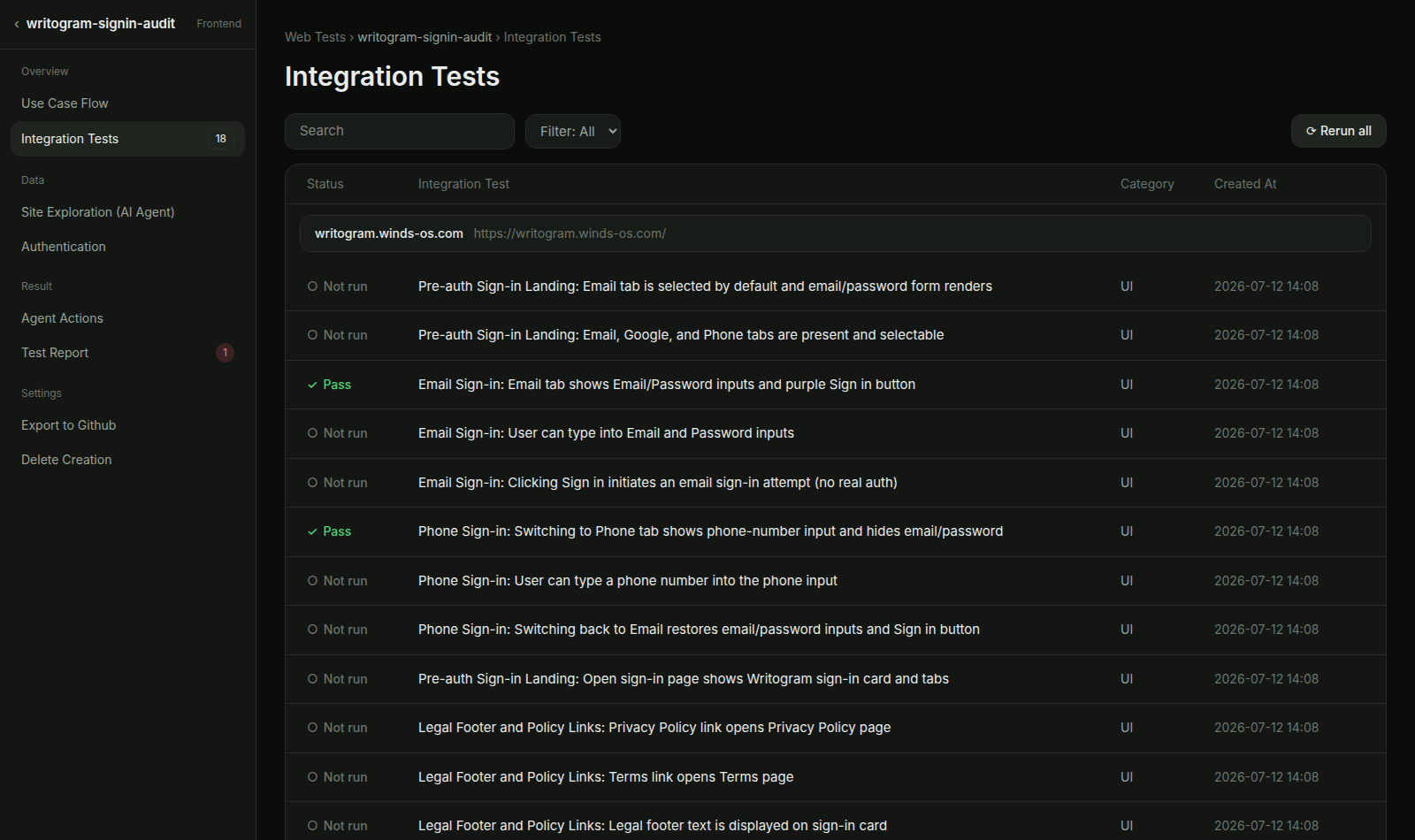
Task: Click the Not run circle icon for 'Email tab is selected by default' test
Action: [312, 286]
